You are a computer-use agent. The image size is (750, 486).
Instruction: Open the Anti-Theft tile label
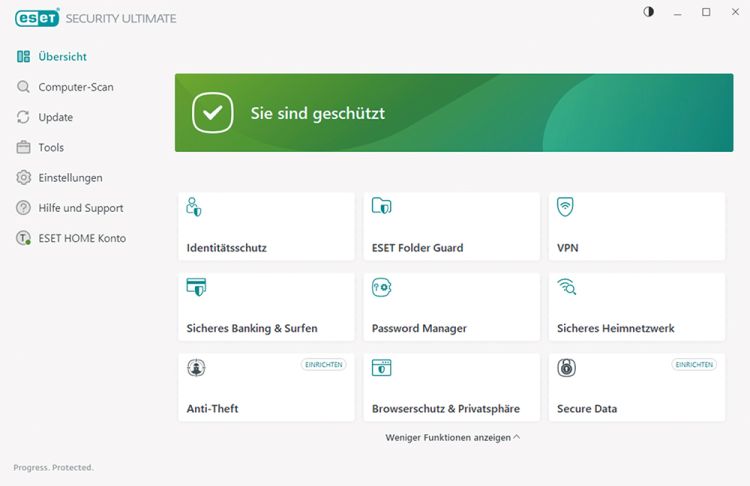pos(212,409)
